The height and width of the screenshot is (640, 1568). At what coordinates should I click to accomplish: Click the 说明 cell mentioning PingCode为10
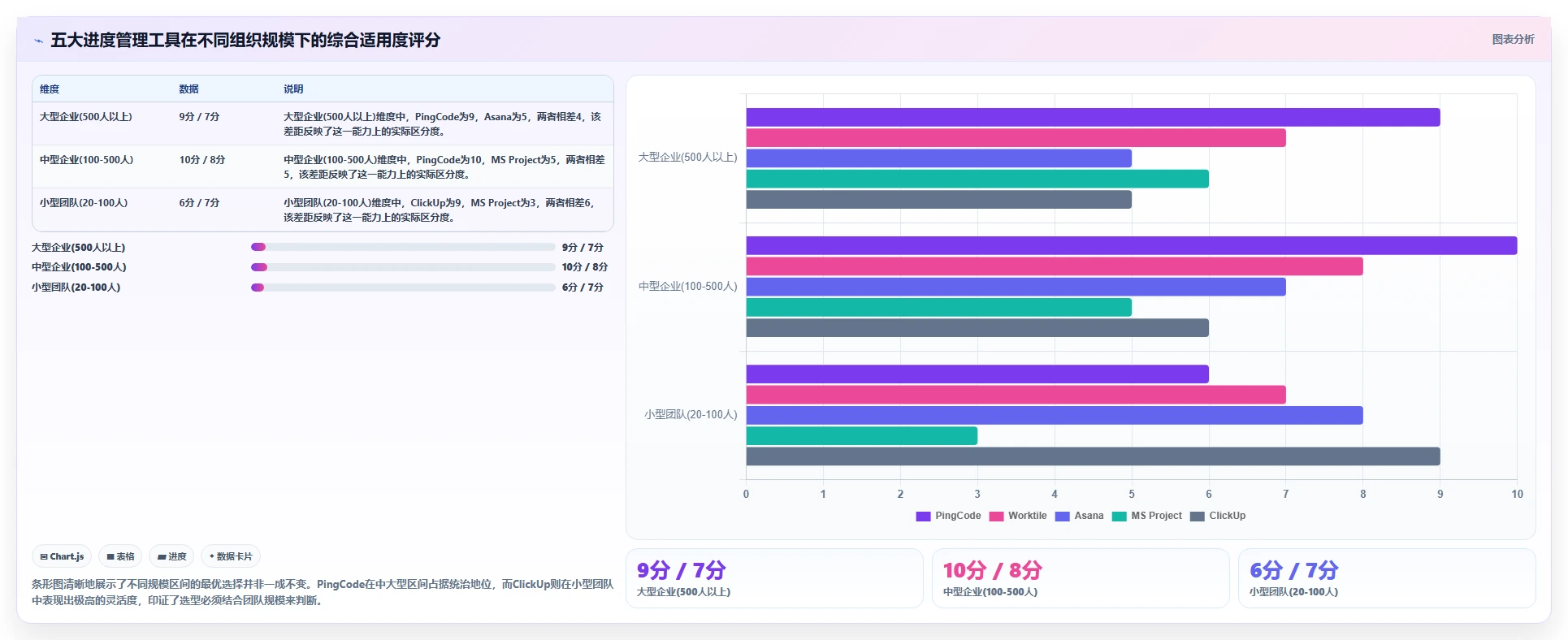(x=444, y=167)
